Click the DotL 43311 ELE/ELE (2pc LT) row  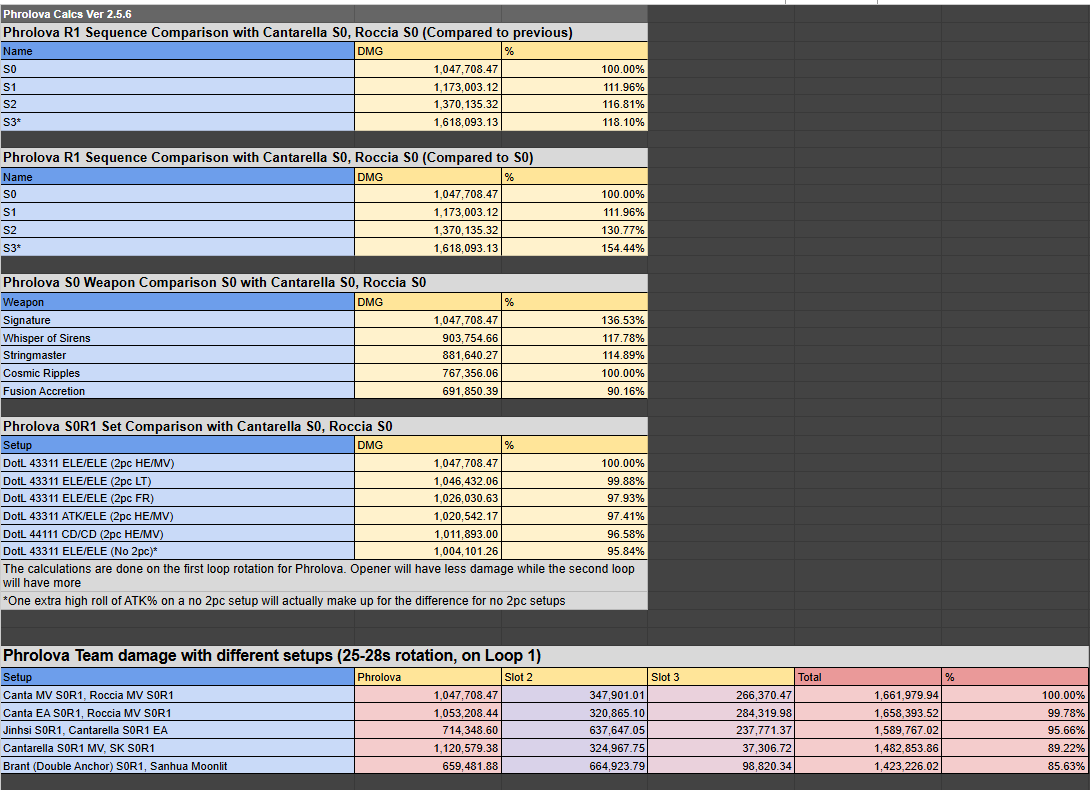tap(177, 481)
